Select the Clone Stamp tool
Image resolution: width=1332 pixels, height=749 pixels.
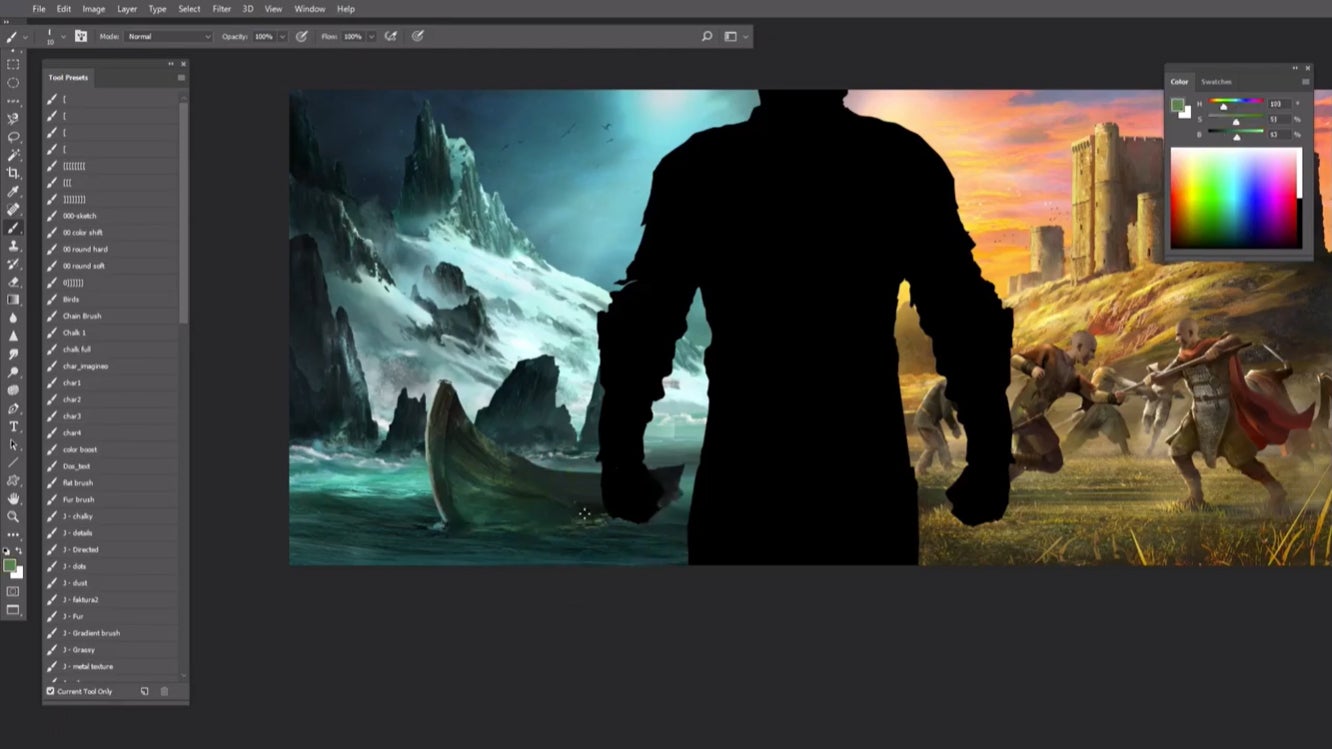point(13,246)
